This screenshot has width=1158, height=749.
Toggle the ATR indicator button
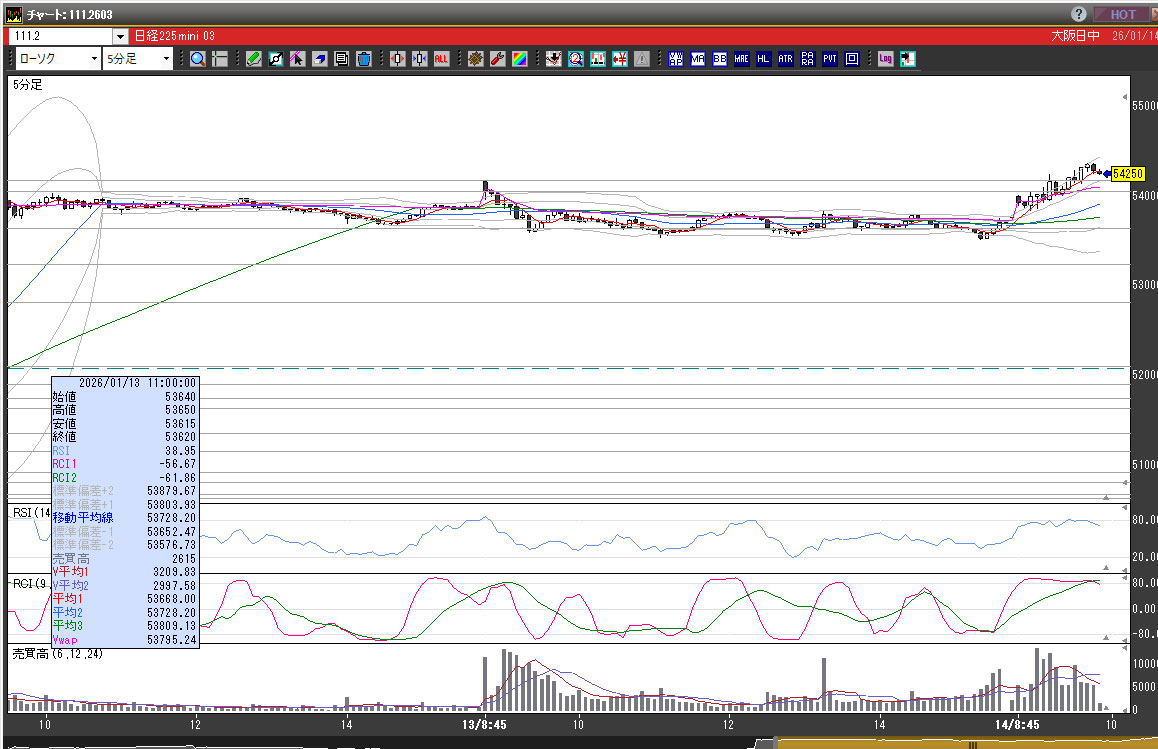click(x=785, y=59)
